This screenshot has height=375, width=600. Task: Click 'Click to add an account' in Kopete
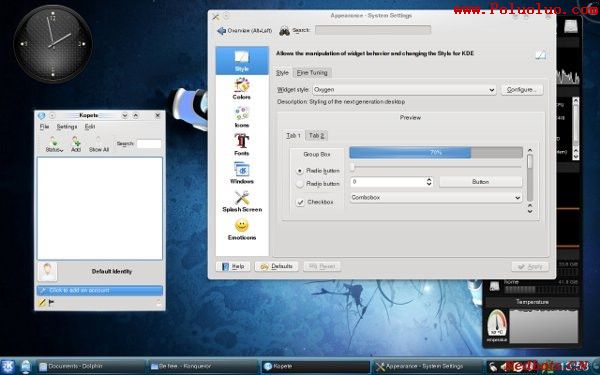pos(100,291)
